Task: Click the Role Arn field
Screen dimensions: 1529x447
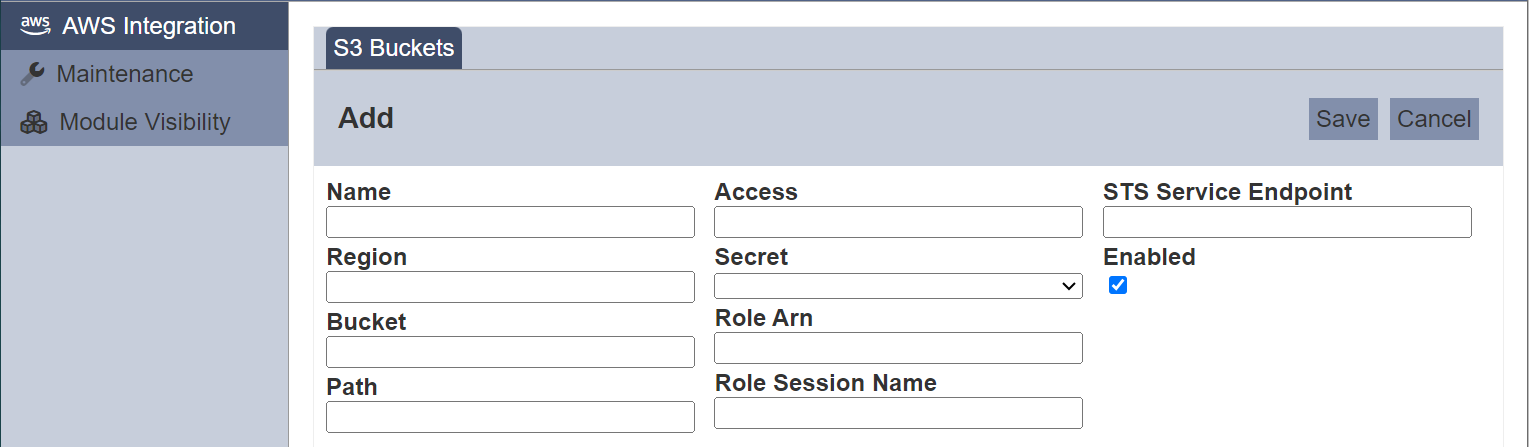Action: pos(898,348)
